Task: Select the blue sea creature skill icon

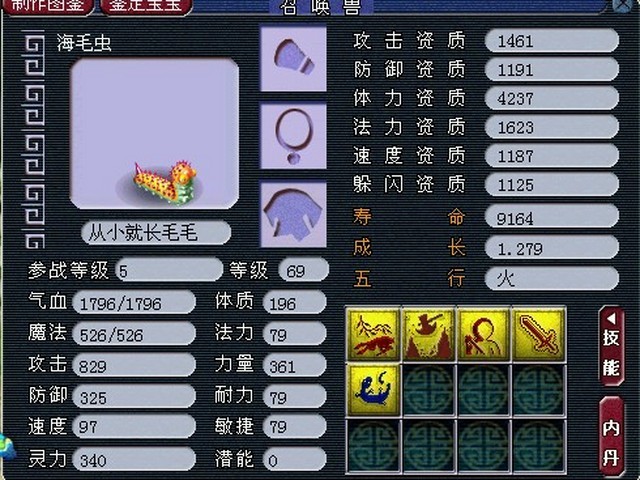Action: coord(373,390)
